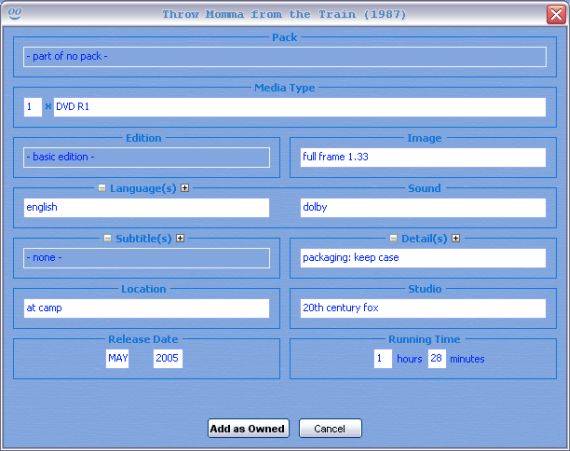Open the Edition selector showing basic edition
This screenshot has width=570, height=451.
(146, 157)
